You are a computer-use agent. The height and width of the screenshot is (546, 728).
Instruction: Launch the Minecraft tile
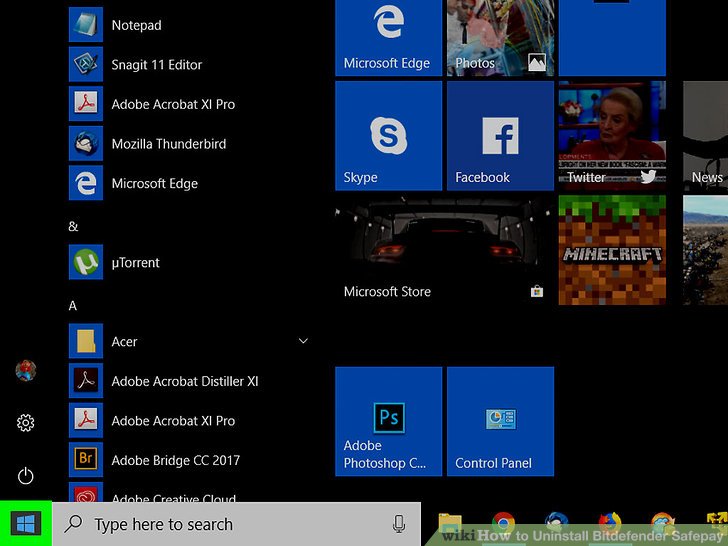click(x=612, y=250)
